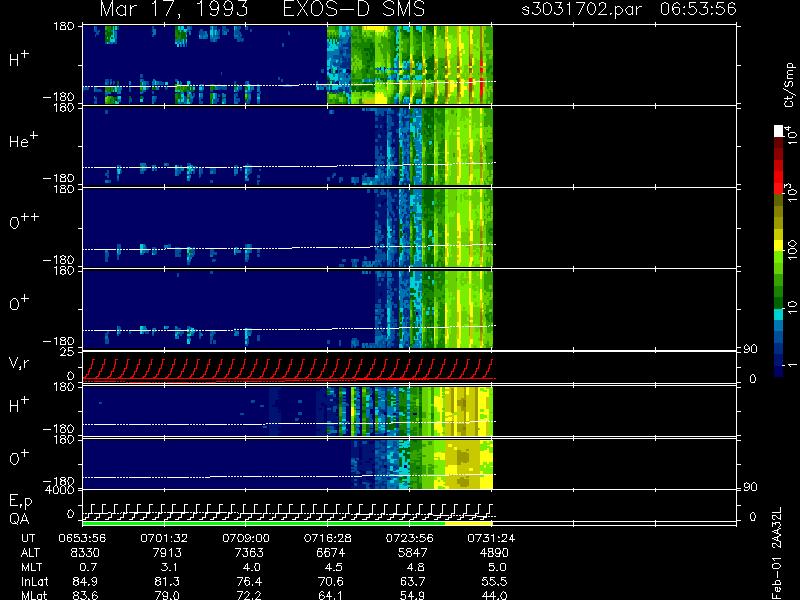Image resolution: width=800 pixels, height=600 pixels.
Task: Click the UT value "0723:56"
Action: (409, 538)
